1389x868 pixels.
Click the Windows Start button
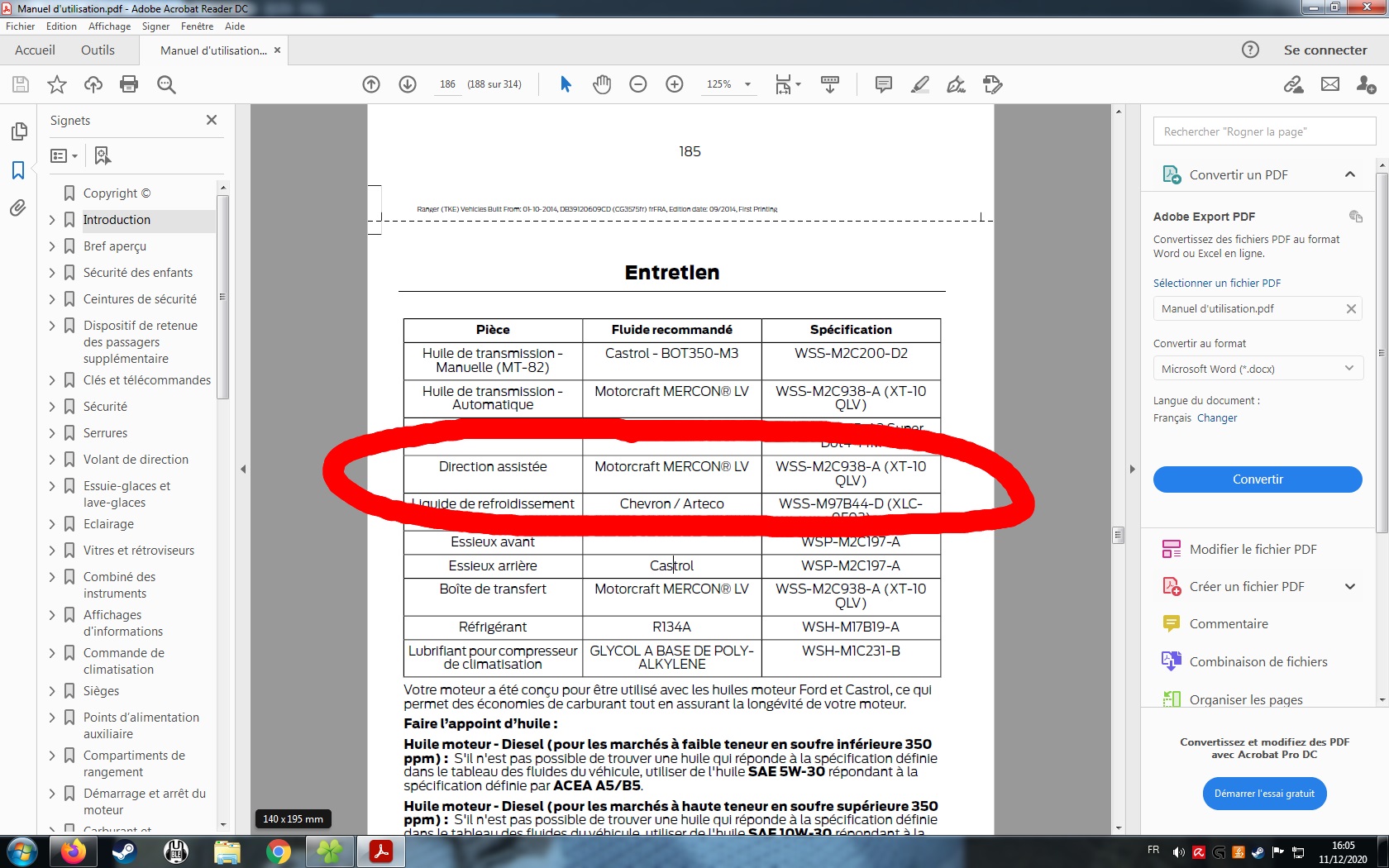coord(21,851)
